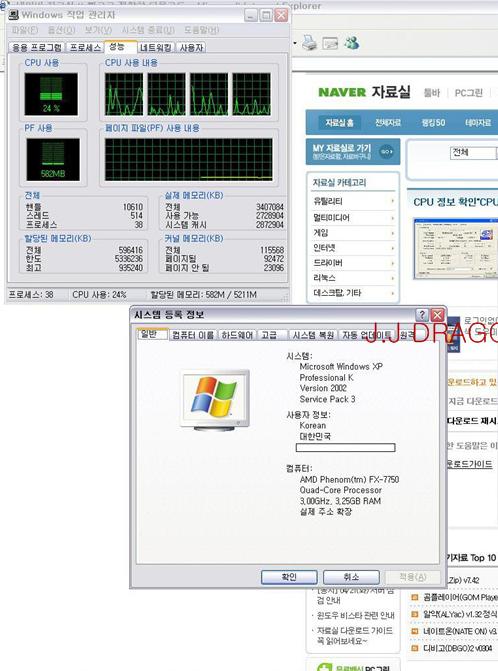Select the 랭킹50 navigation tab
Screen dimensions: 498x671
[433, 123]
